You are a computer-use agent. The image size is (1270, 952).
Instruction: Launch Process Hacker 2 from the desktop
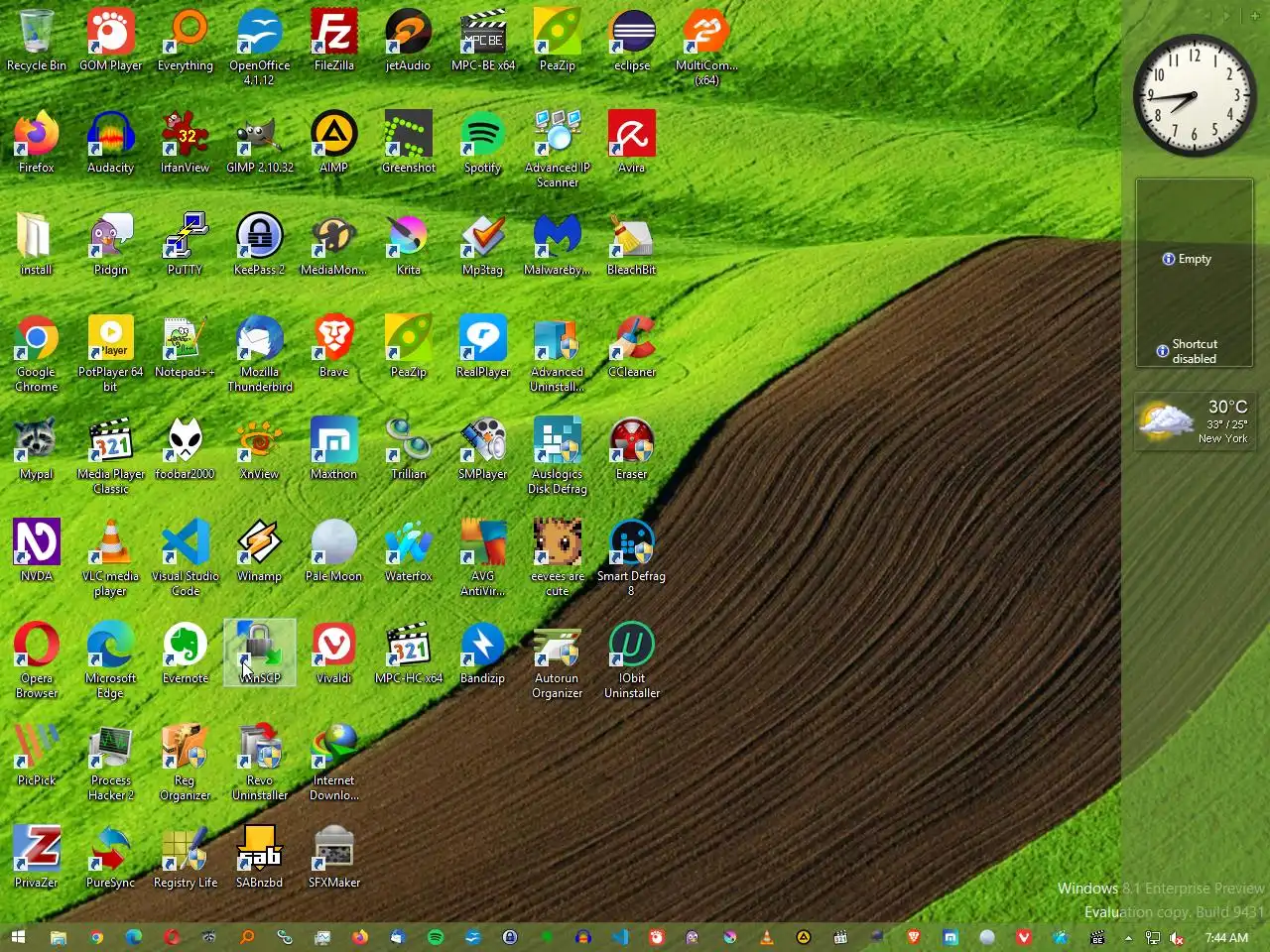111,763
